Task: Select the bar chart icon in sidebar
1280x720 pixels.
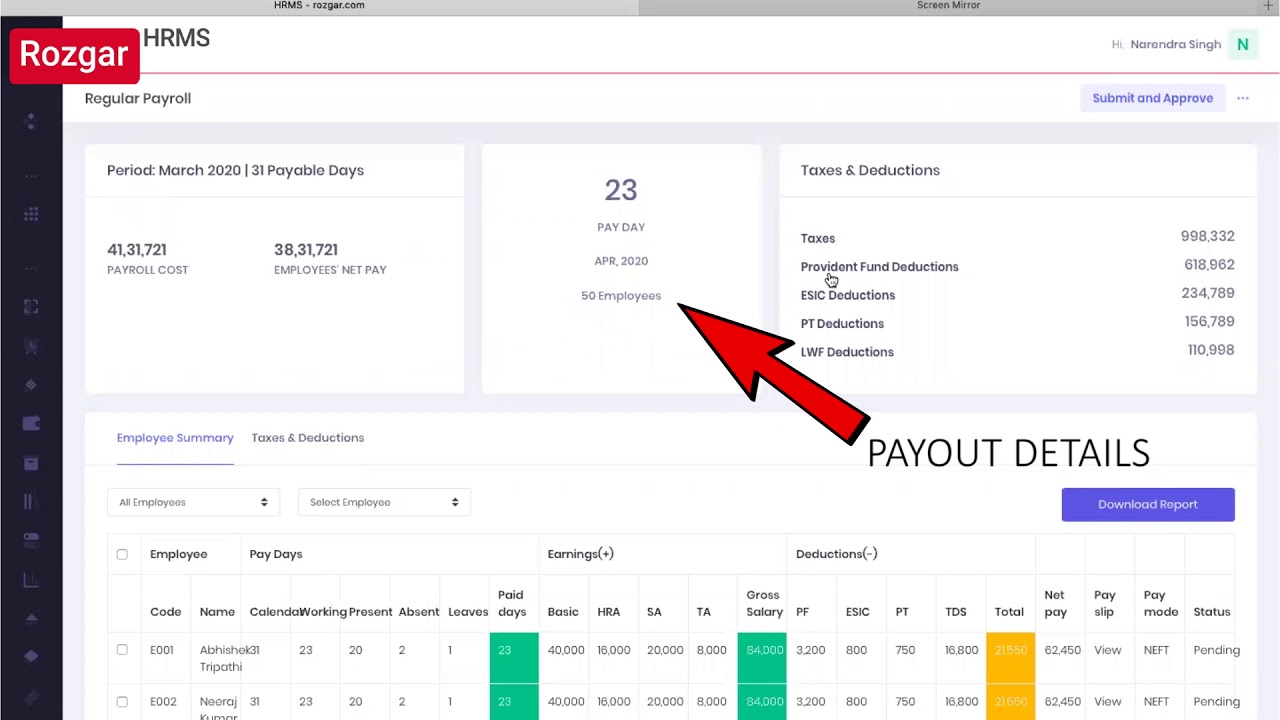Action: [31, 579]
